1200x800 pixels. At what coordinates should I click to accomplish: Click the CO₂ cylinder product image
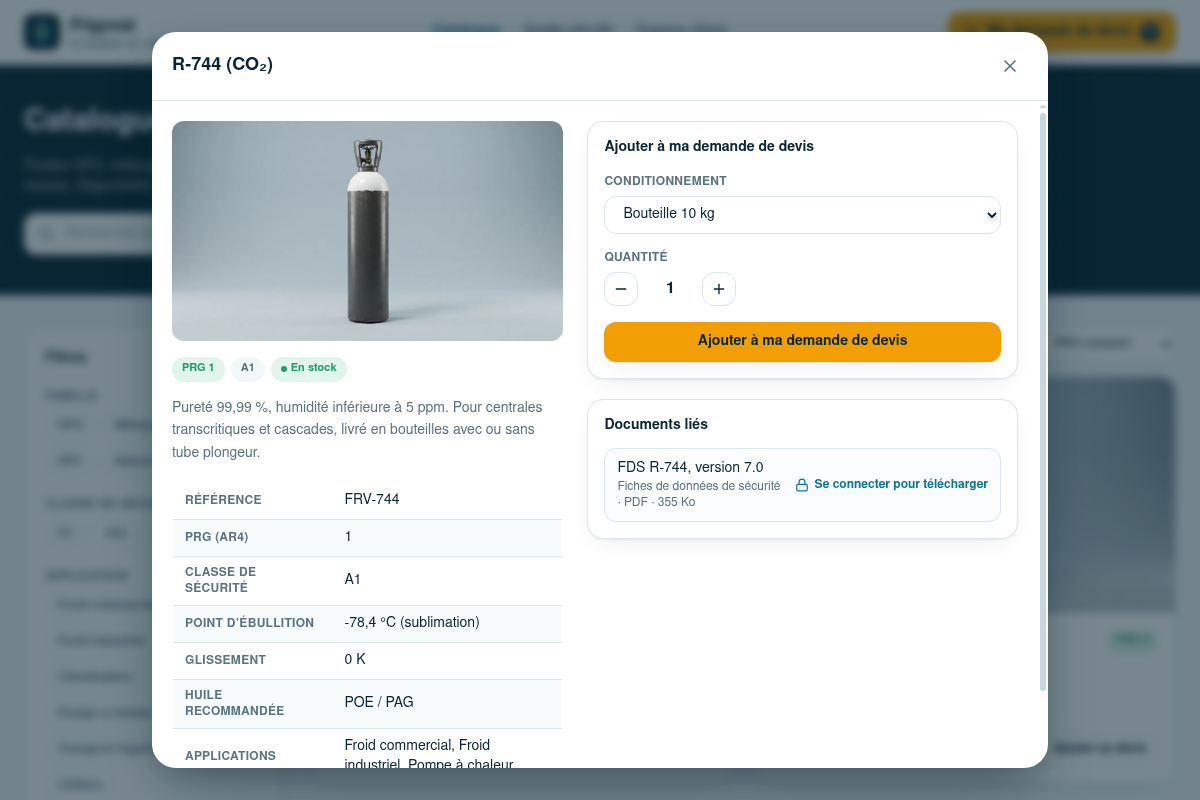pos(367,231)
